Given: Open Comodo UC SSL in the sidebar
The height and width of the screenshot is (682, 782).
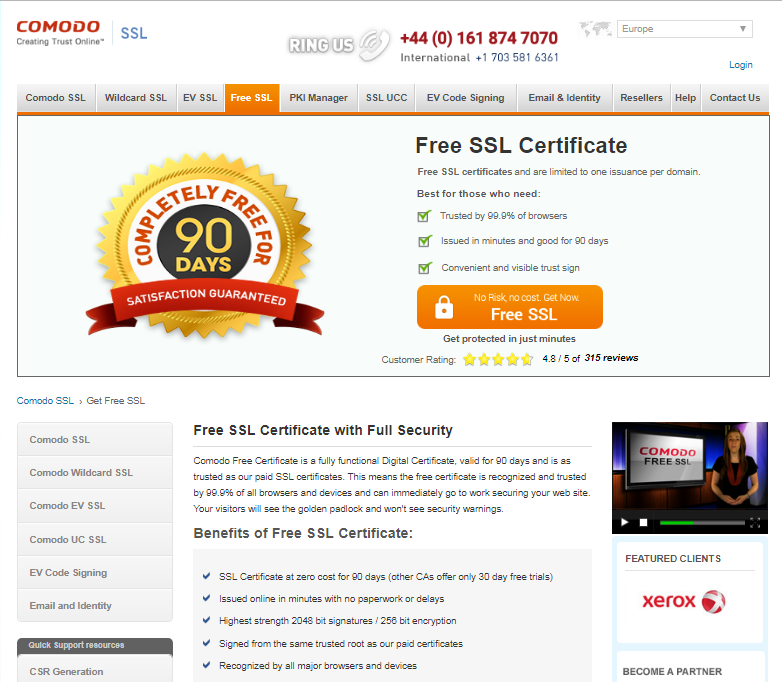Looking at the screenshot, I should coord(95,539).
